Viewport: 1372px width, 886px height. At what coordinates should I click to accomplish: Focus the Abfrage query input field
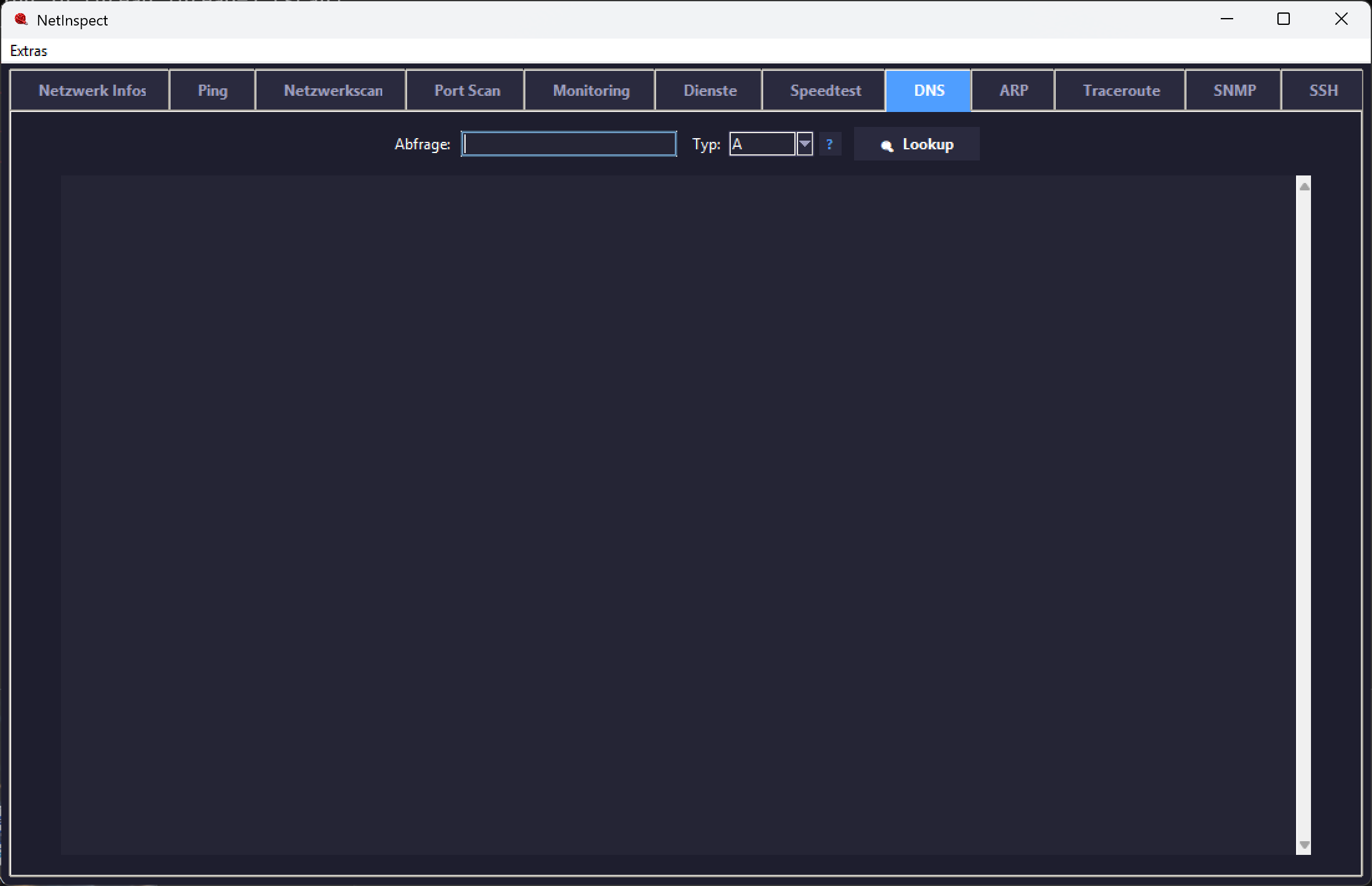(569, 144)
